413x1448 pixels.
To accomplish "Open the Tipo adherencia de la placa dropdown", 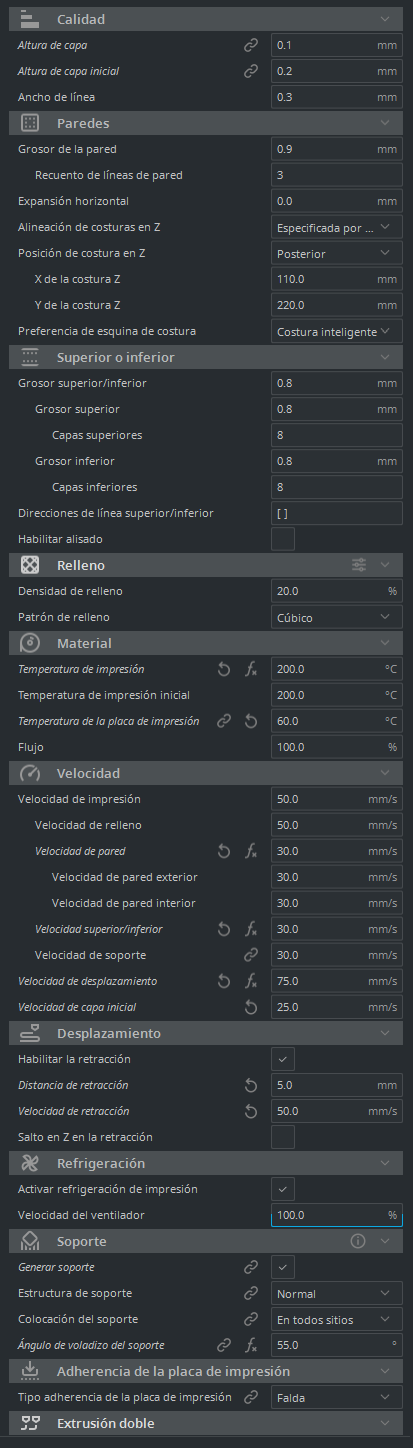I will [337, 1397].
